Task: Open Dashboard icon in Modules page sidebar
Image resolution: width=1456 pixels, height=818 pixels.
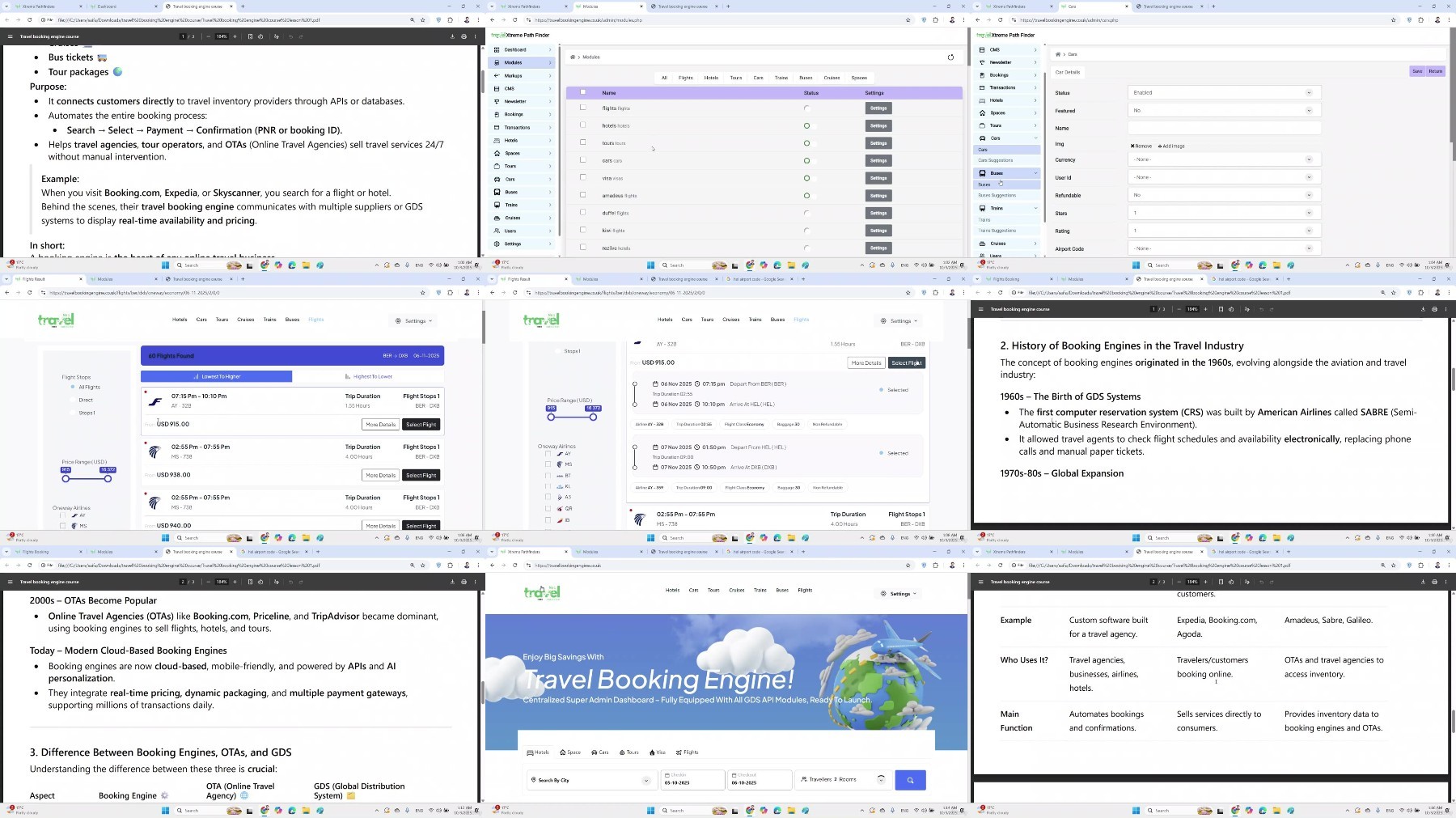Action: pyautogui.click(x=497, y=49)
